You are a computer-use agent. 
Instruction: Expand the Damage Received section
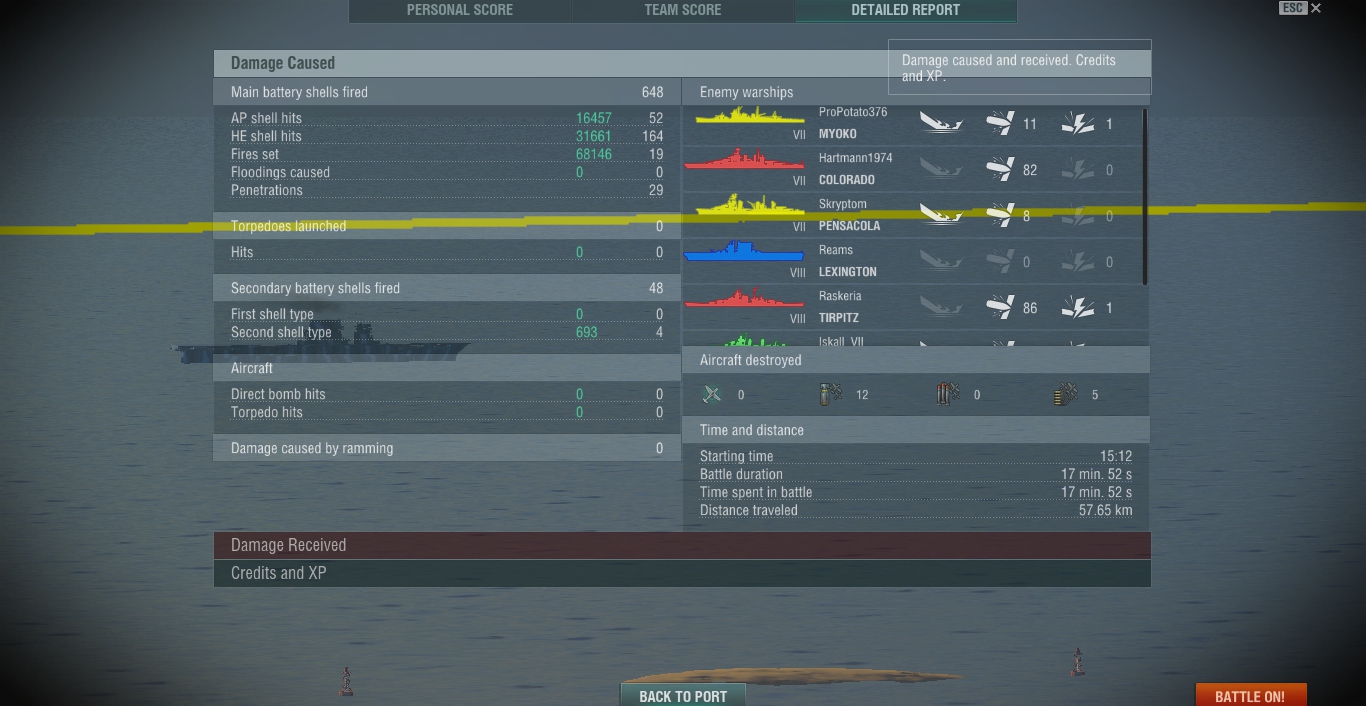coord(682,545)
